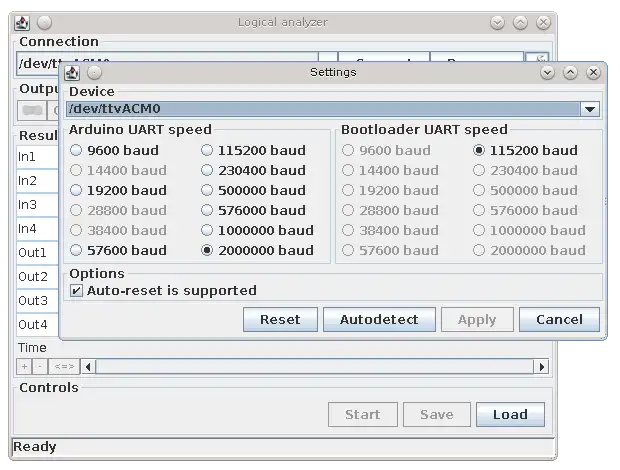Click the right arrow of the time scrollbar

coord(541,367)
